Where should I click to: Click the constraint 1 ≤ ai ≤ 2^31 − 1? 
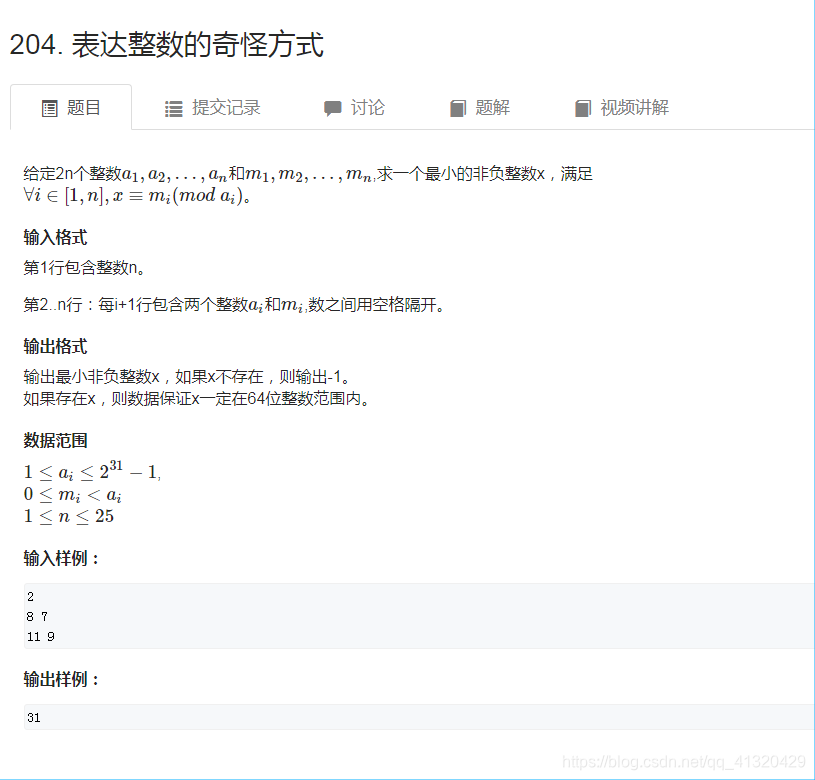coord(92,470)
